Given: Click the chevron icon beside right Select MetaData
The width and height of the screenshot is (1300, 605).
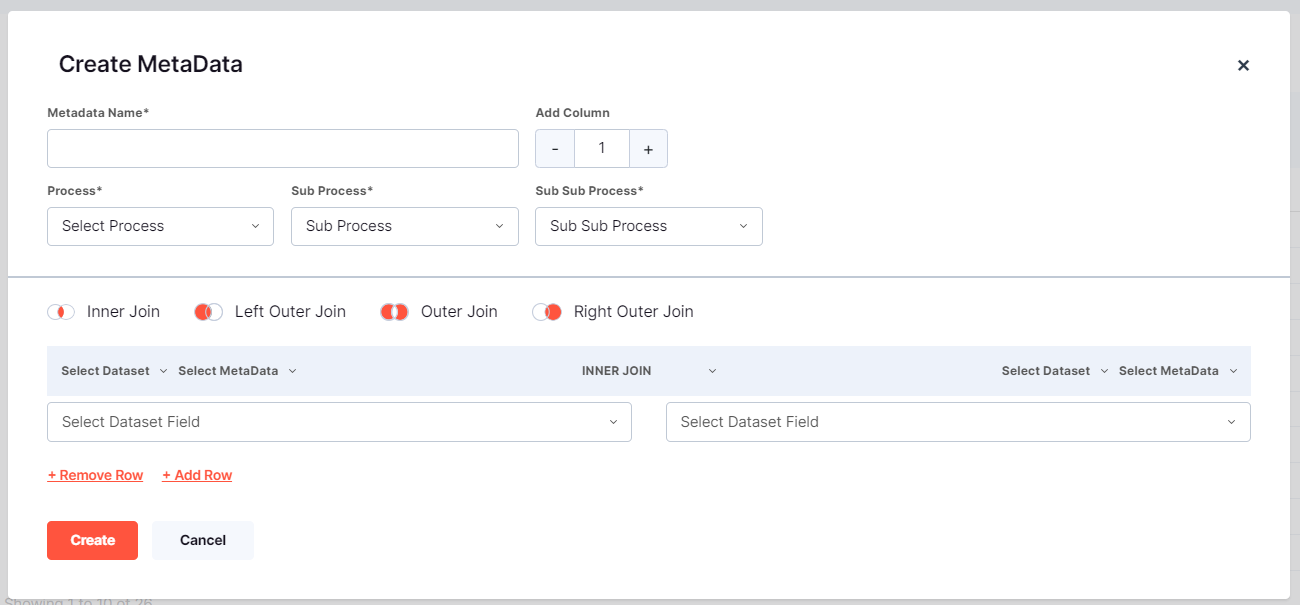Looking at the screenshot, I should coord(1235,370).
